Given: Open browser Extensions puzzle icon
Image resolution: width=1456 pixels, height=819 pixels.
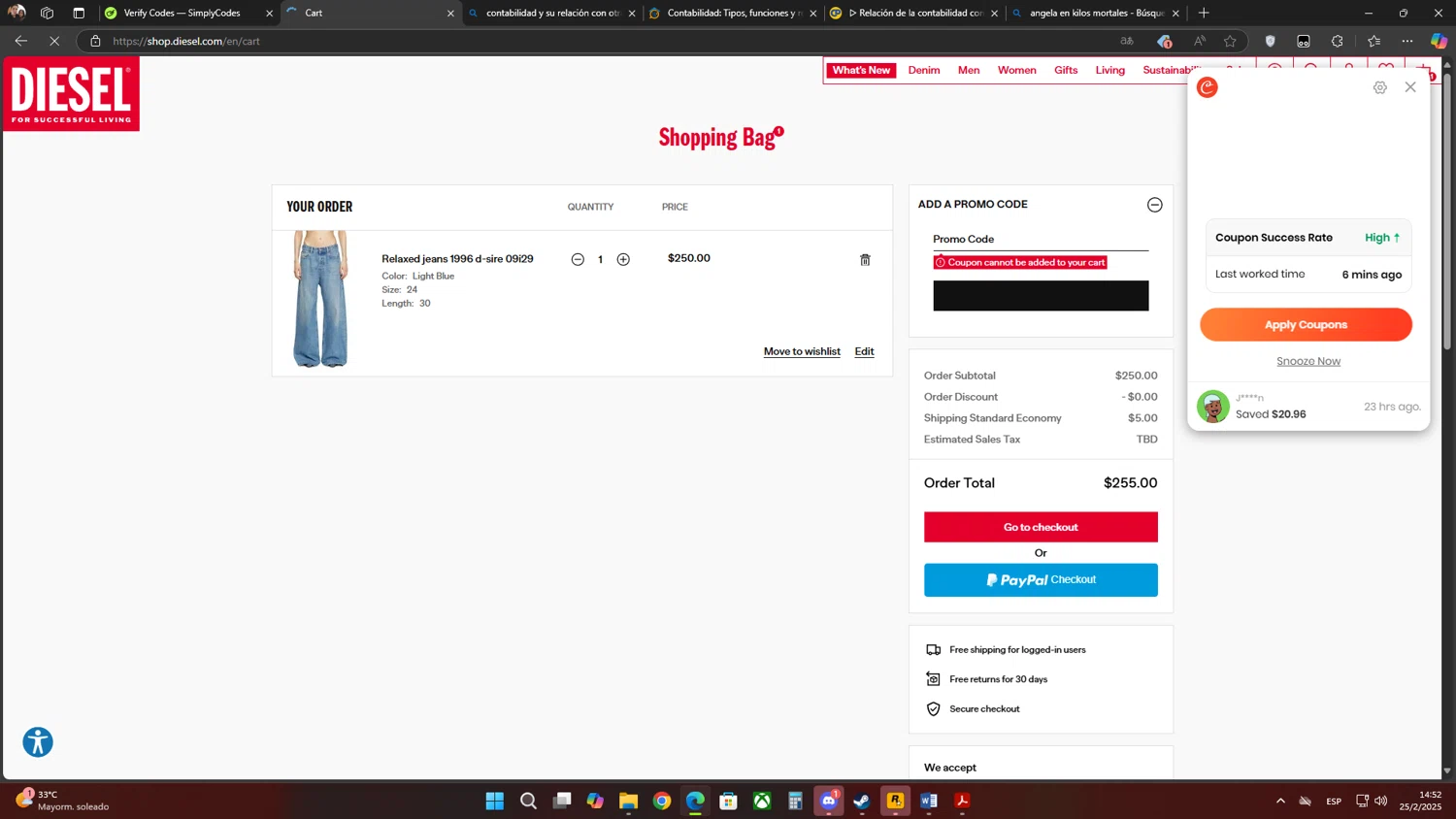Looking at the screenshot, I should point(1338,41).
